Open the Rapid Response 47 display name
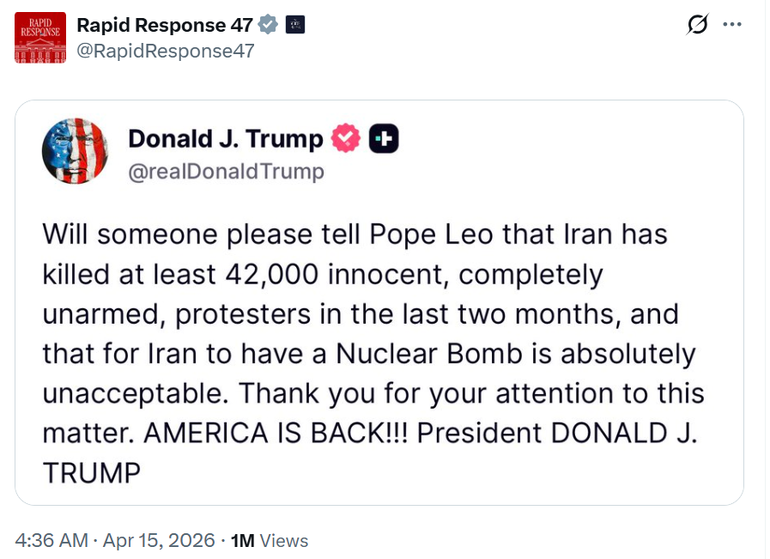This screenshot has width=770, height=559. [x=164, y=25]
